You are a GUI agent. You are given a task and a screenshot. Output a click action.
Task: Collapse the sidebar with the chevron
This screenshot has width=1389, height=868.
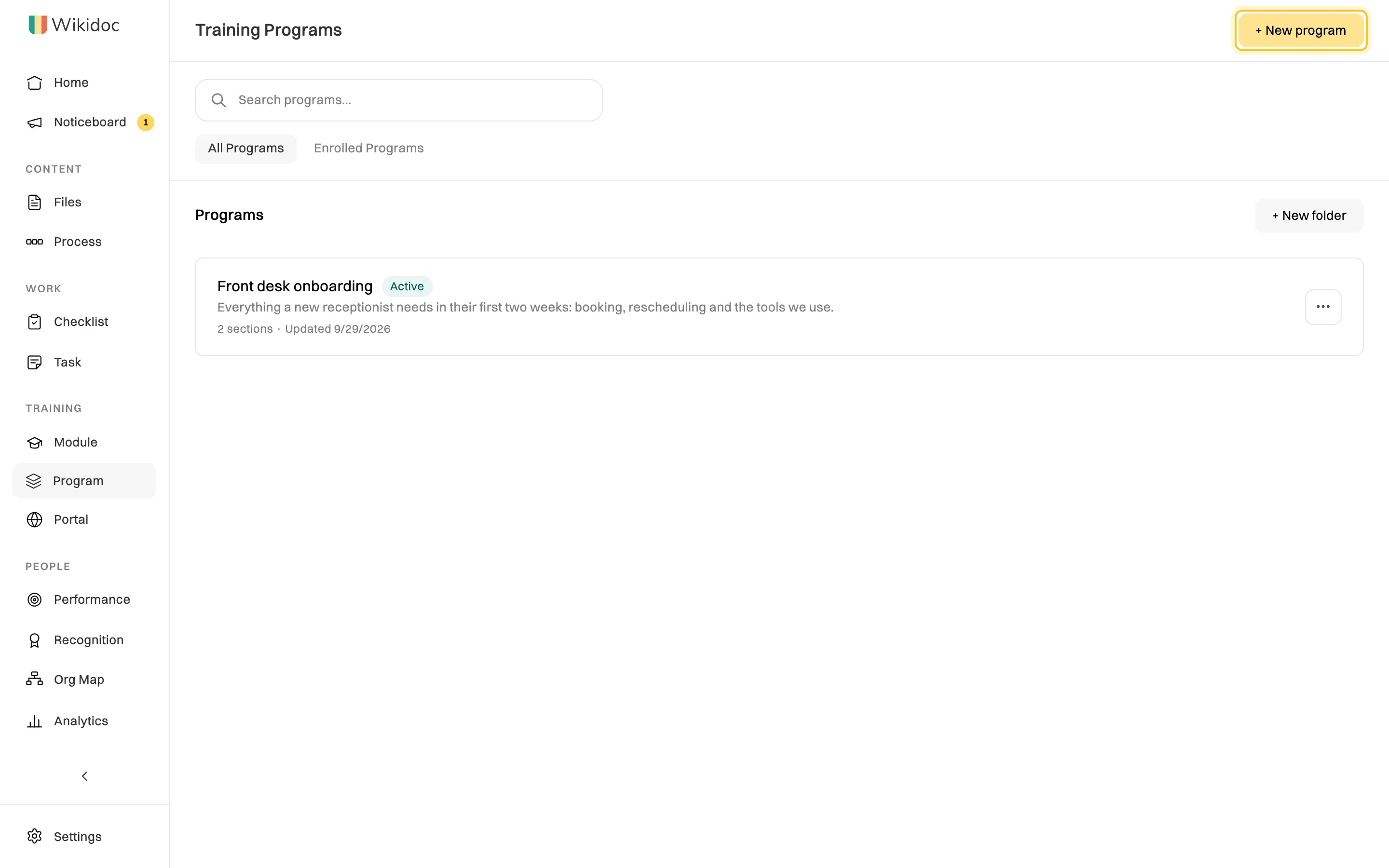(x=84, y=776)
